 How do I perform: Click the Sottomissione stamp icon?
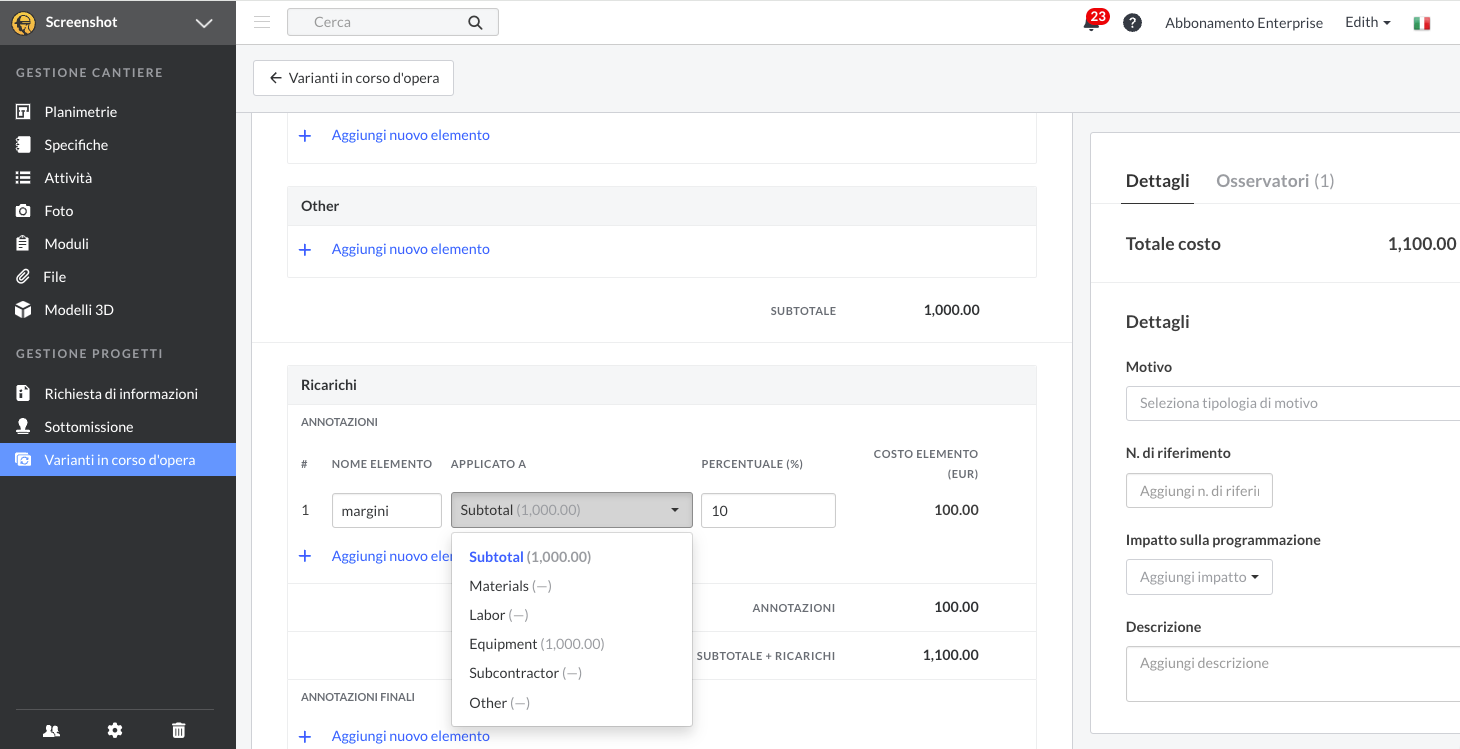[23, 427]
